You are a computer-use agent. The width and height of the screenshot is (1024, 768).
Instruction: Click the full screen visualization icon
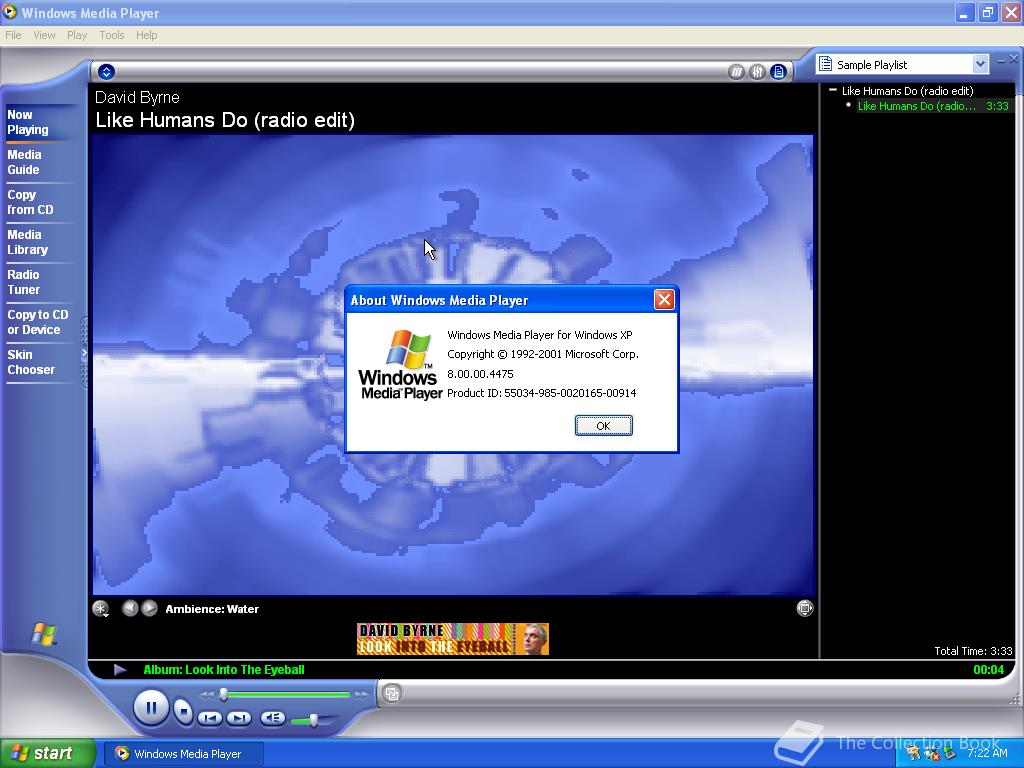805,608
